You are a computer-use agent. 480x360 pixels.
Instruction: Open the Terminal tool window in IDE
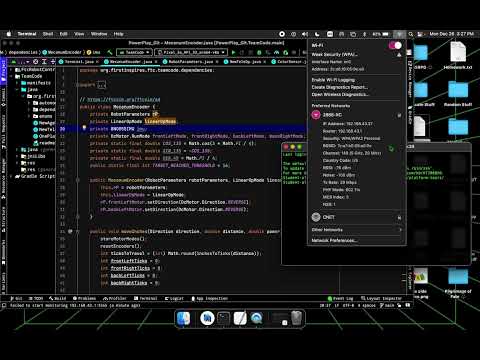click(145, 298)
